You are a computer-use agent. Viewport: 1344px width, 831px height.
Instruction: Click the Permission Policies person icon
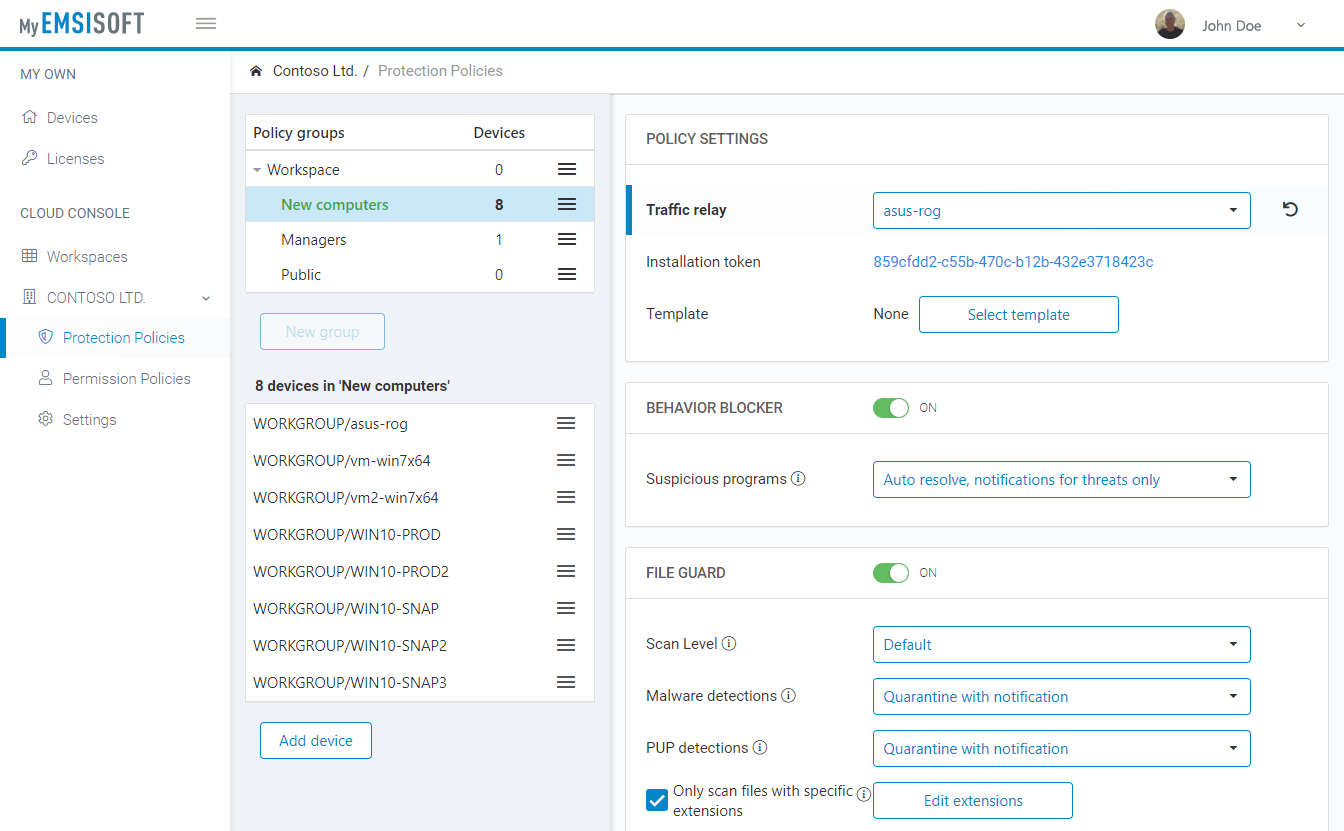point(45,378)
